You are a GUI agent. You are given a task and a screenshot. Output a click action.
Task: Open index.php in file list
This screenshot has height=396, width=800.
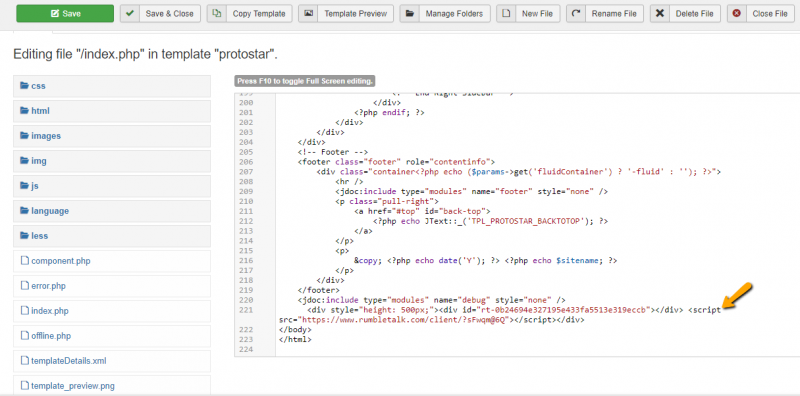pos(112,311)
